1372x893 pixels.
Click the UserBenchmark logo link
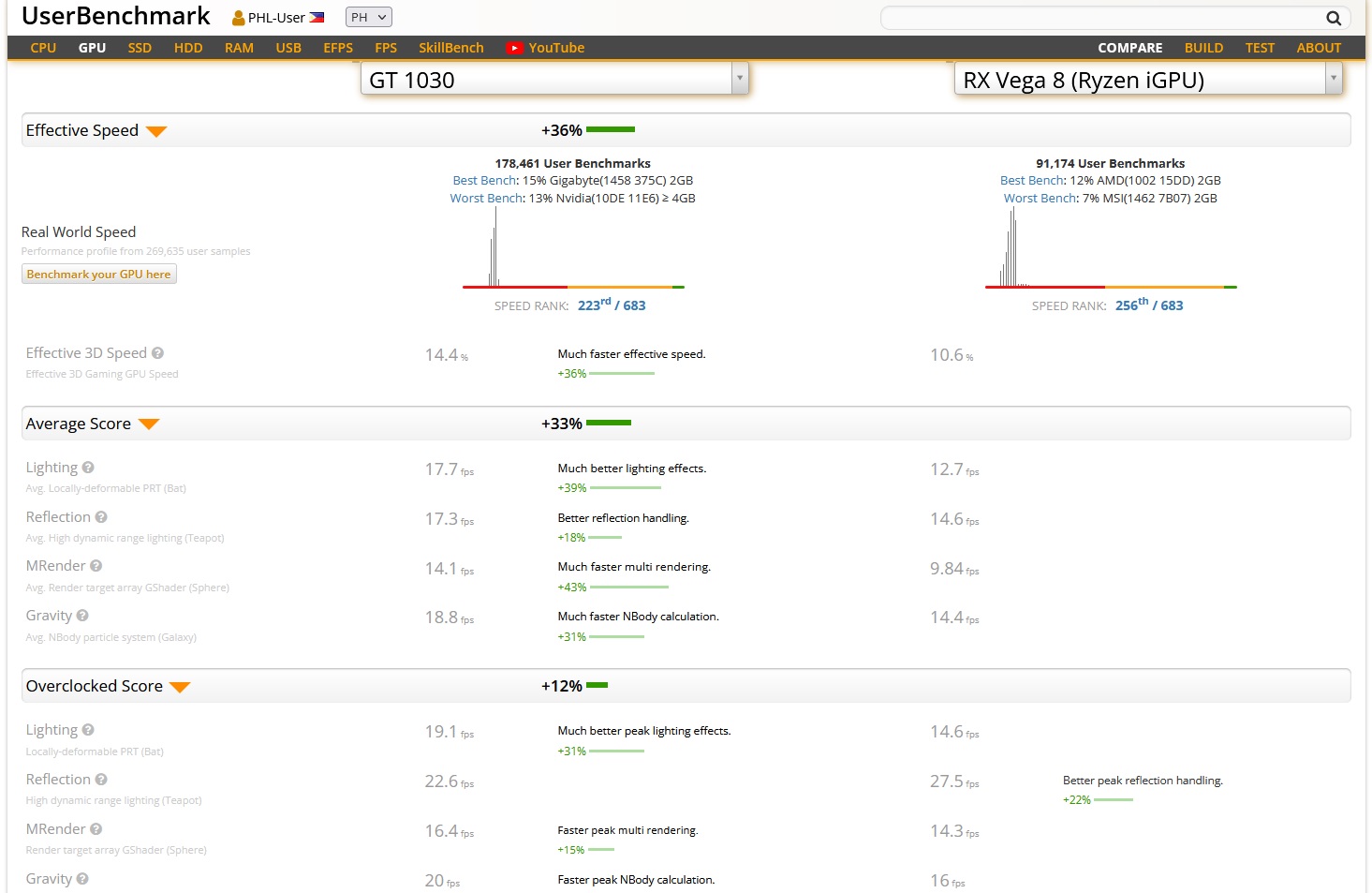116,16
